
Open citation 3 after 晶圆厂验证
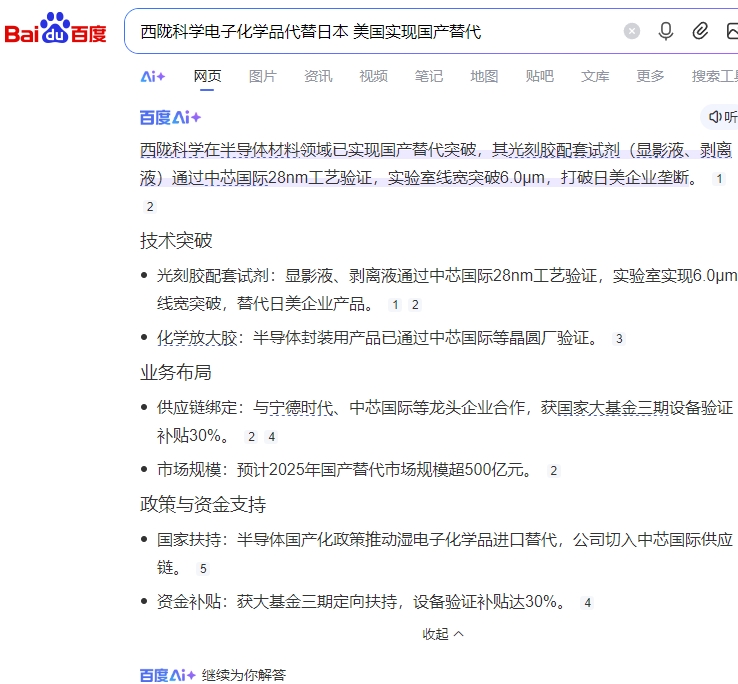tap(619, 339)
